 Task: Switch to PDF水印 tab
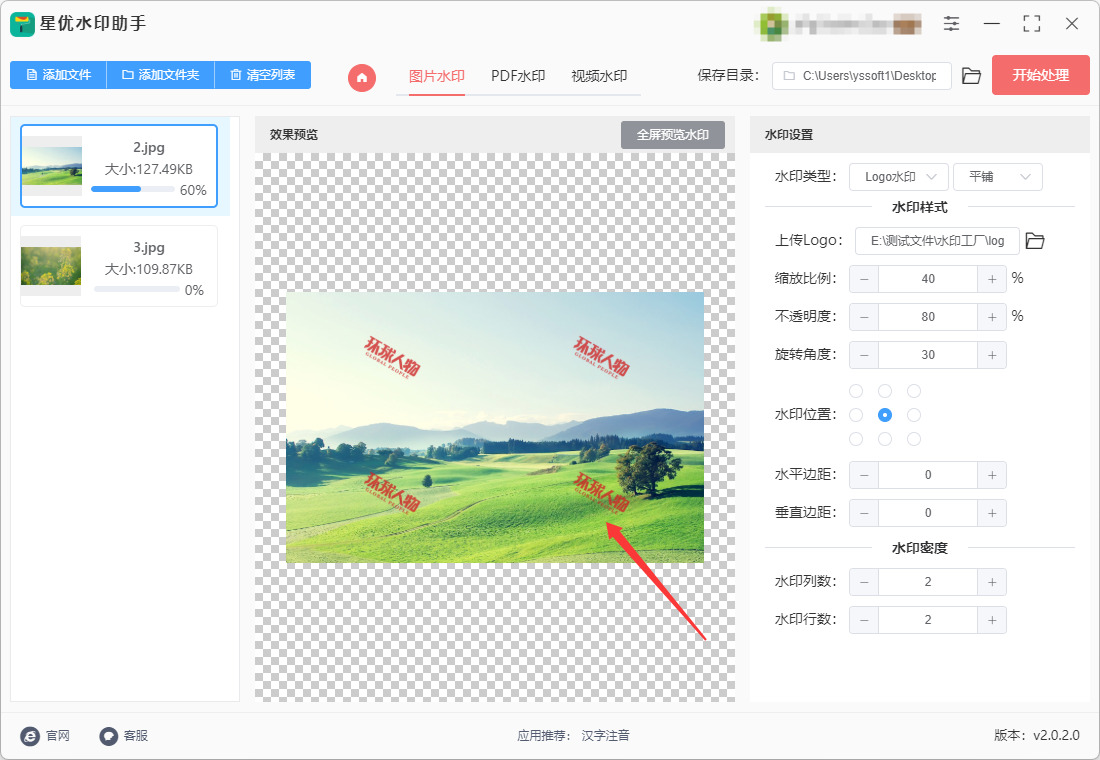(518, 76)
